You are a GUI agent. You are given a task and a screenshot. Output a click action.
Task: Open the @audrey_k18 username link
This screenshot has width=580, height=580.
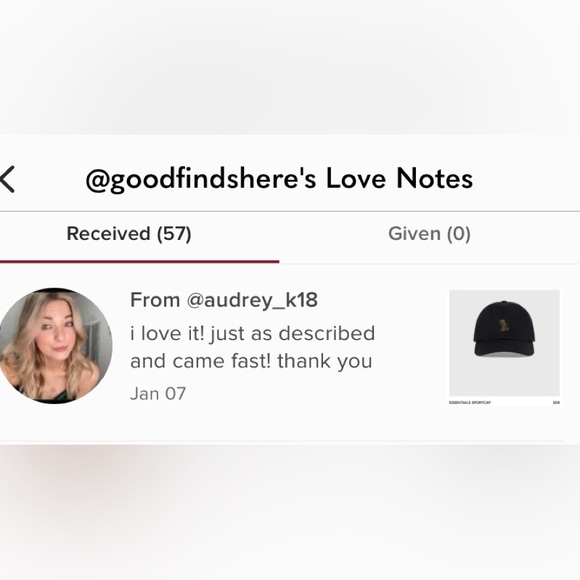[252, 300]
